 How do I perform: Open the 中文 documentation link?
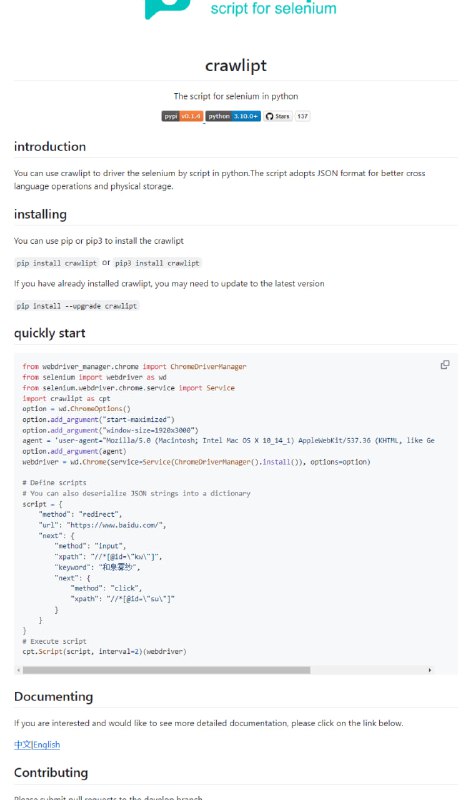(22, 745)
